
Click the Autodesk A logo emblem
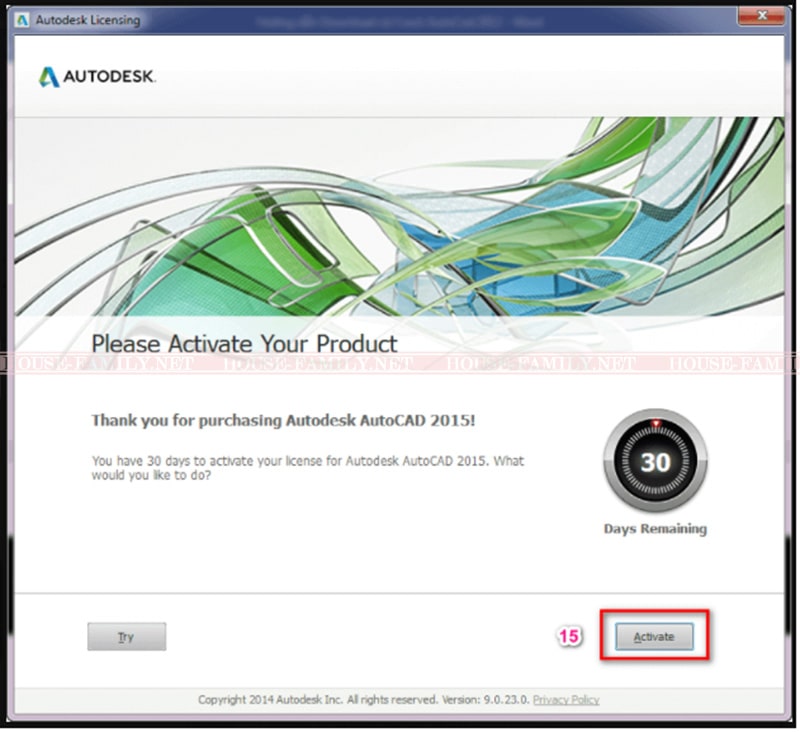49,77
